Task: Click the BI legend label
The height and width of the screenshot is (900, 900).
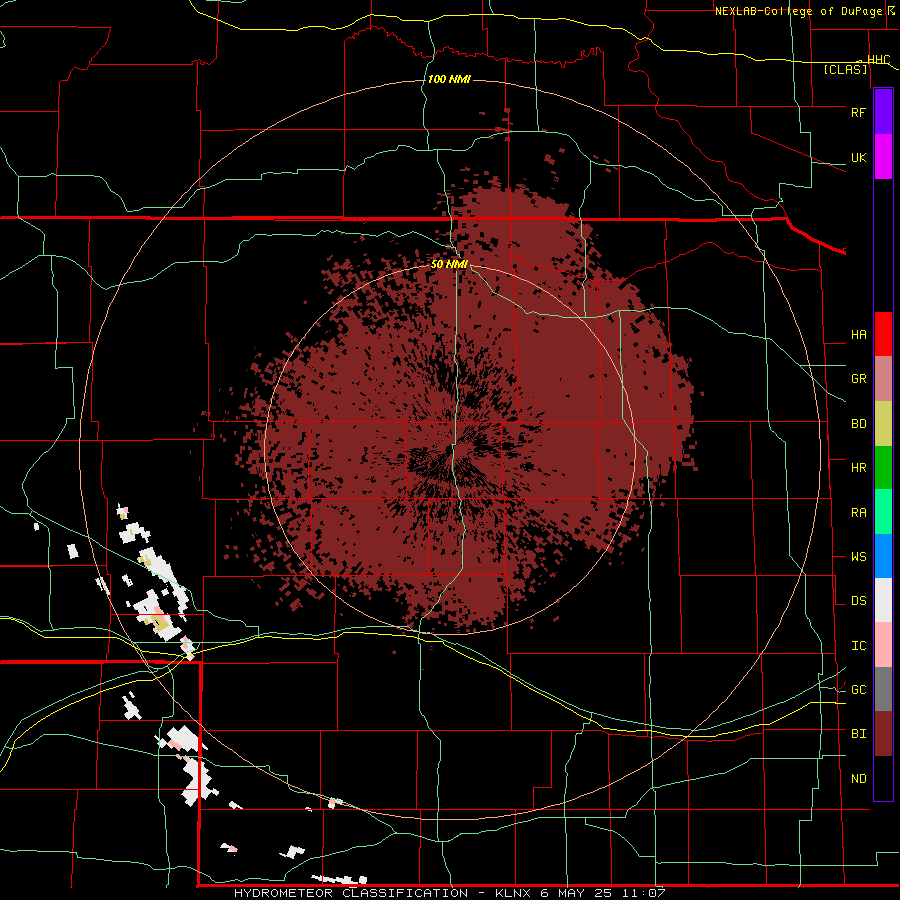Action: coord(858,734)
